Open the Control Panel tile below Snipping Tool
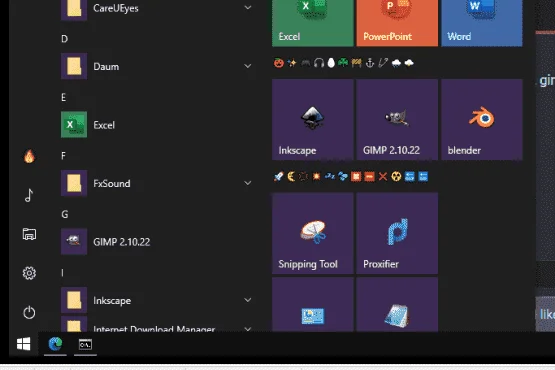The width and height of the screenshot is (555, 370). click(x=313, y=304)
